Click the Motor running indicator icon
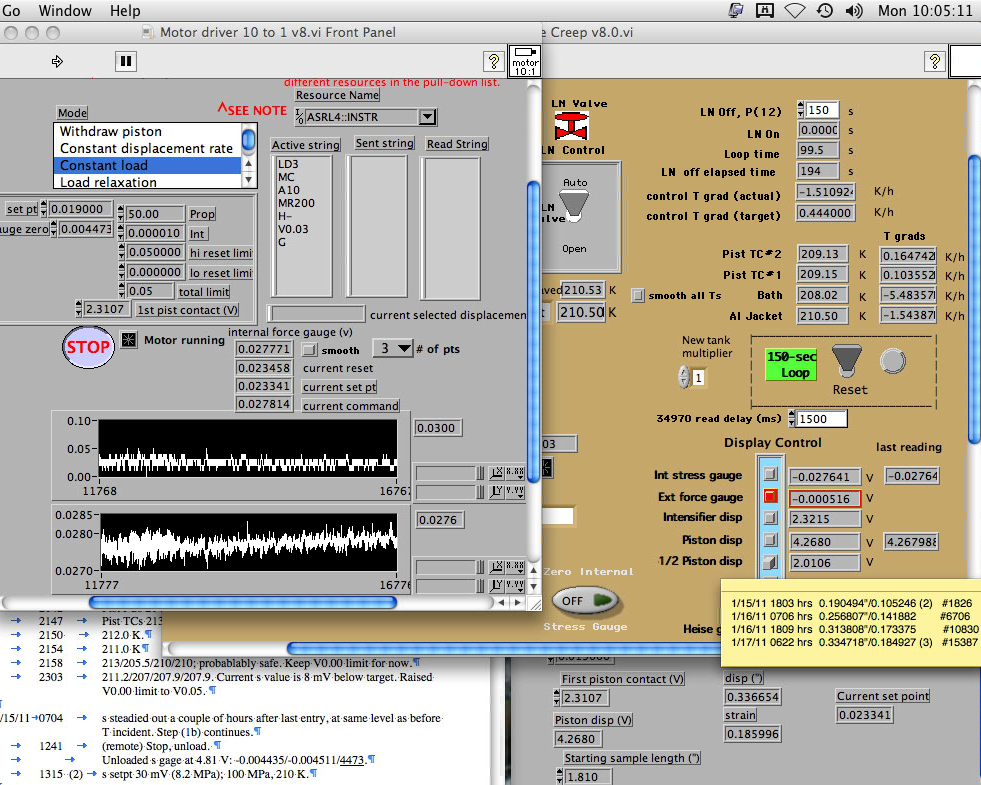This screenshot has height=785, width=981. pyautogui.click(x=128, y=340)
